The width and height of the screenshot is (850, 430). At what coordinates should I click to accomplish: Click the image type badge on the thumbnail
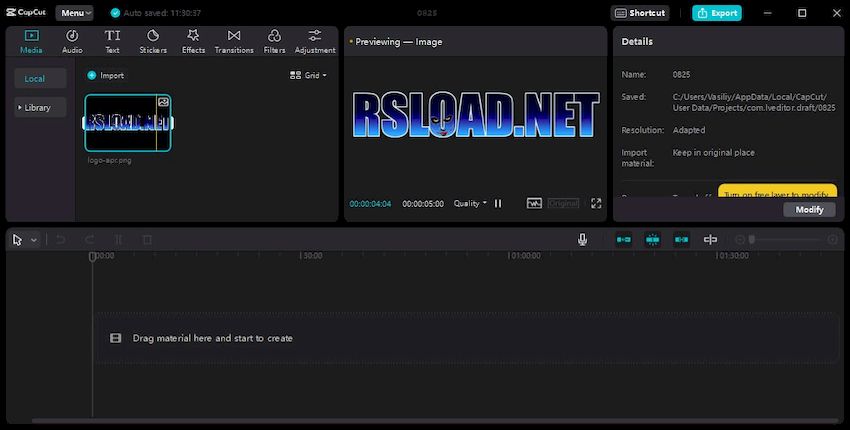point(163,102)
